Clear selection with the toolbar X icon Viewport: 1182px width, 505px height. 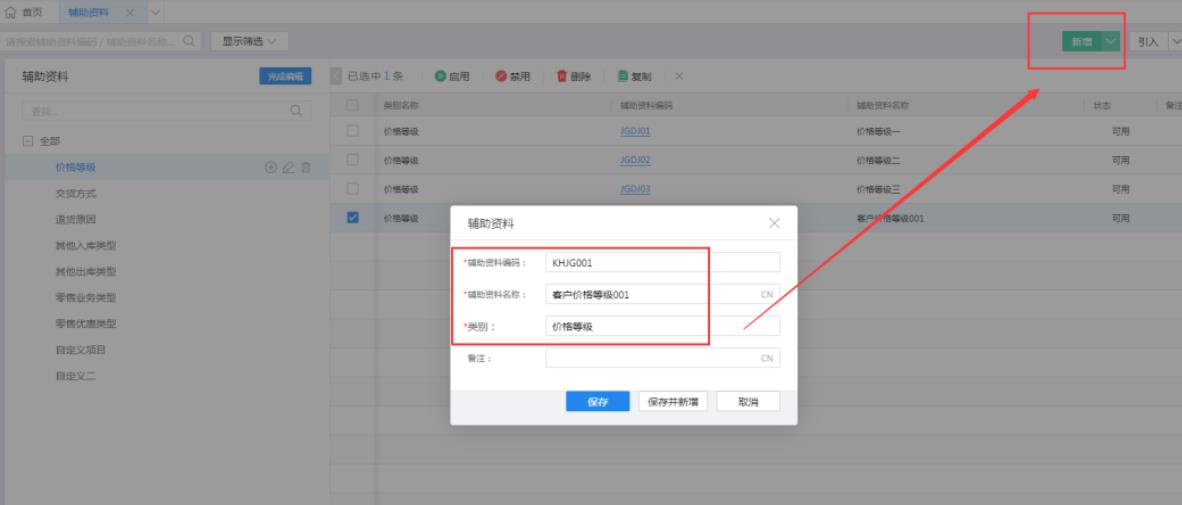pyautogui.click(x=679, y=76)
